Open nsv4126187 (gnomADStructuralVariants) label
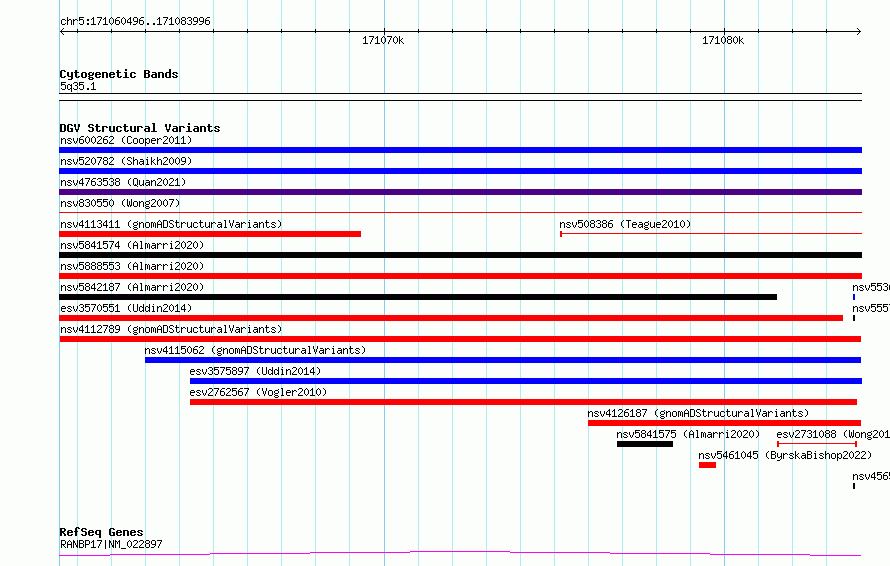 [x=698, y=413]
